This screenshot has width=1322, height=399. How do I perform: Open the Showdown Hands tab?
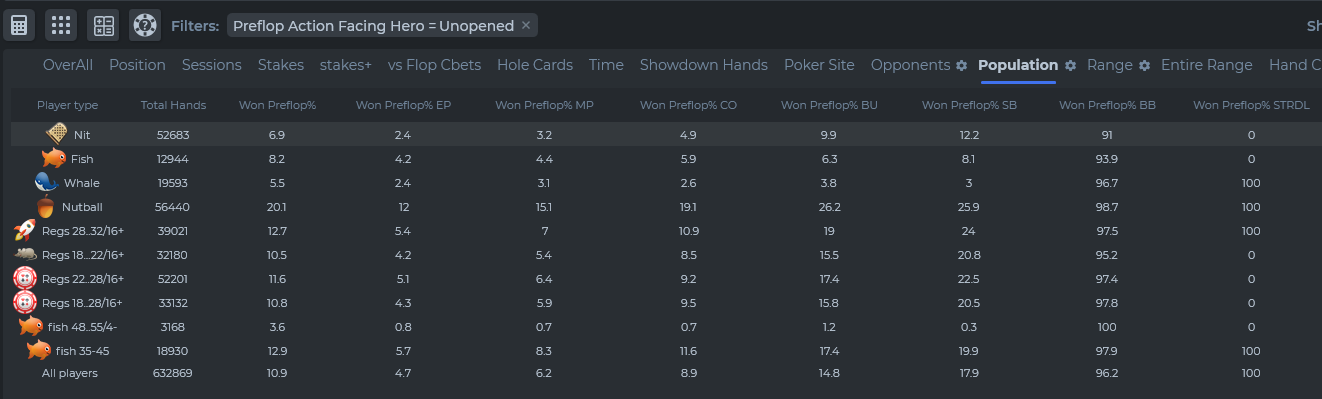(704, 65)
